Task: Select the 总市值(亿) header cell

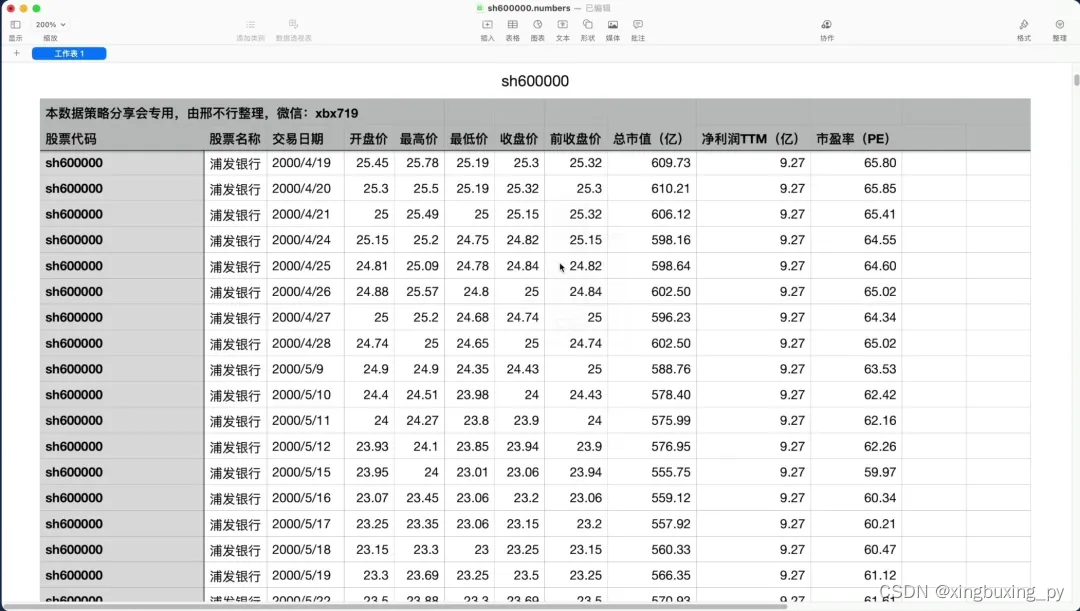Action: click(x=652, y=138)
